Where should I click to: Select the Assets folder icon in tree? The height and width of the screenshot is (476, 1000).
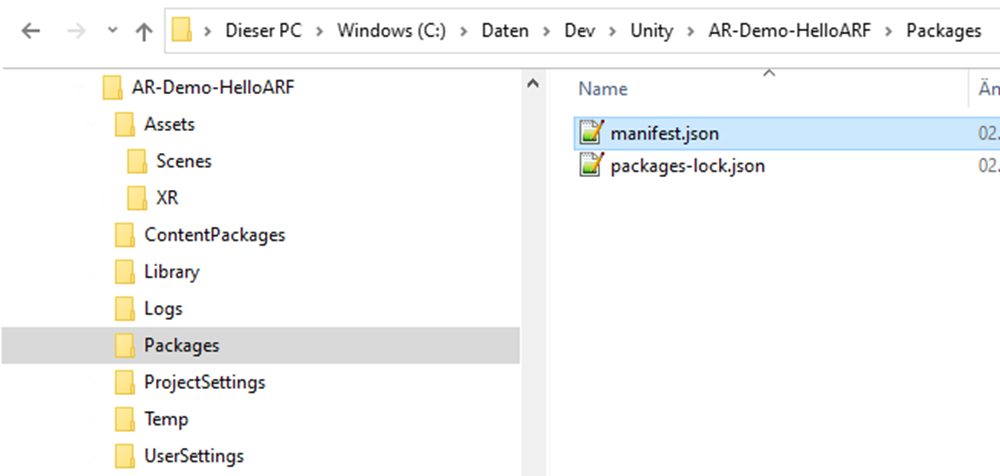point(124,124)
